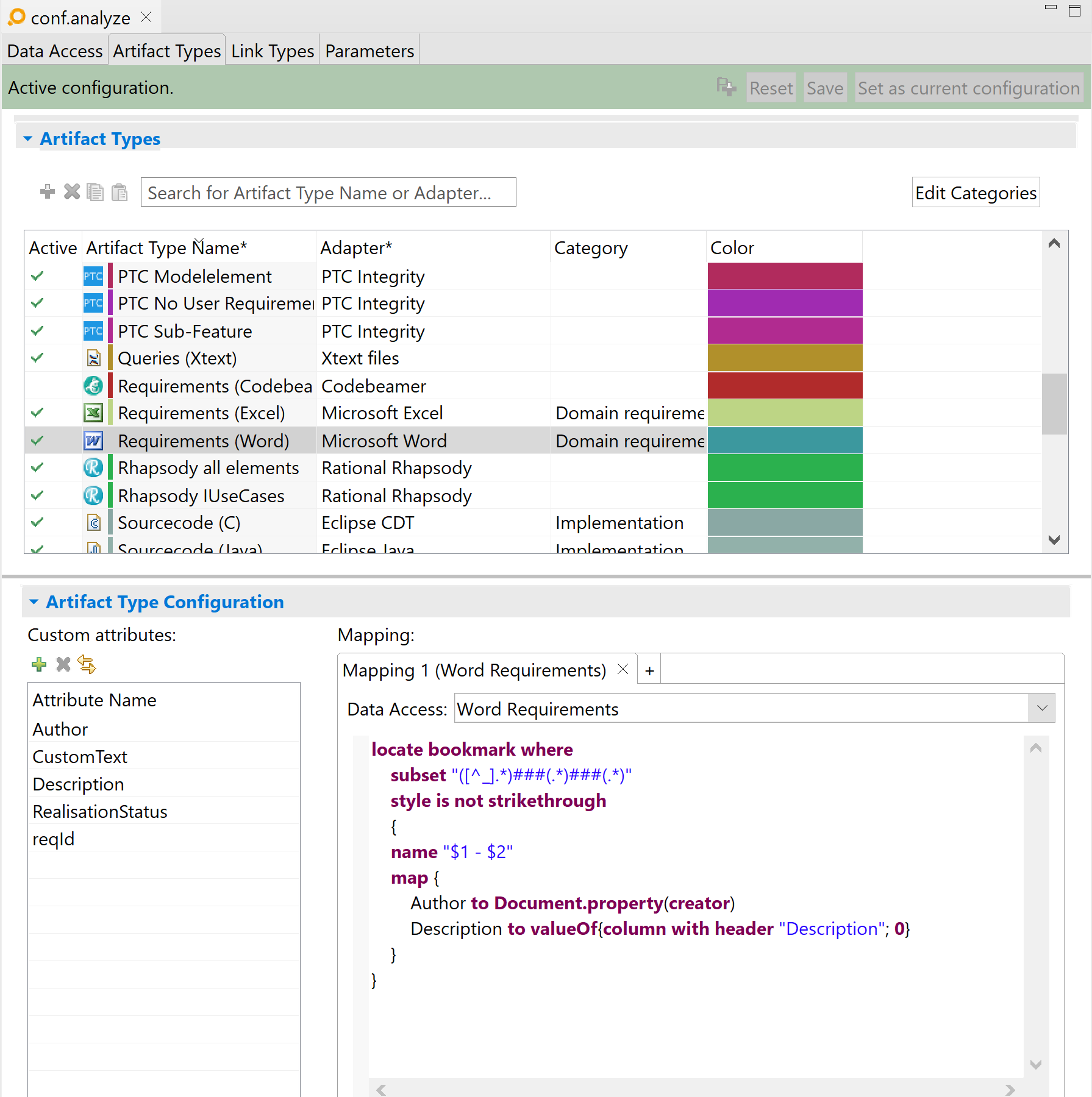Screen dimensions: 1092x1097
Task: Click mapping editor scroll left arrow
Action: pos(381,1090)
